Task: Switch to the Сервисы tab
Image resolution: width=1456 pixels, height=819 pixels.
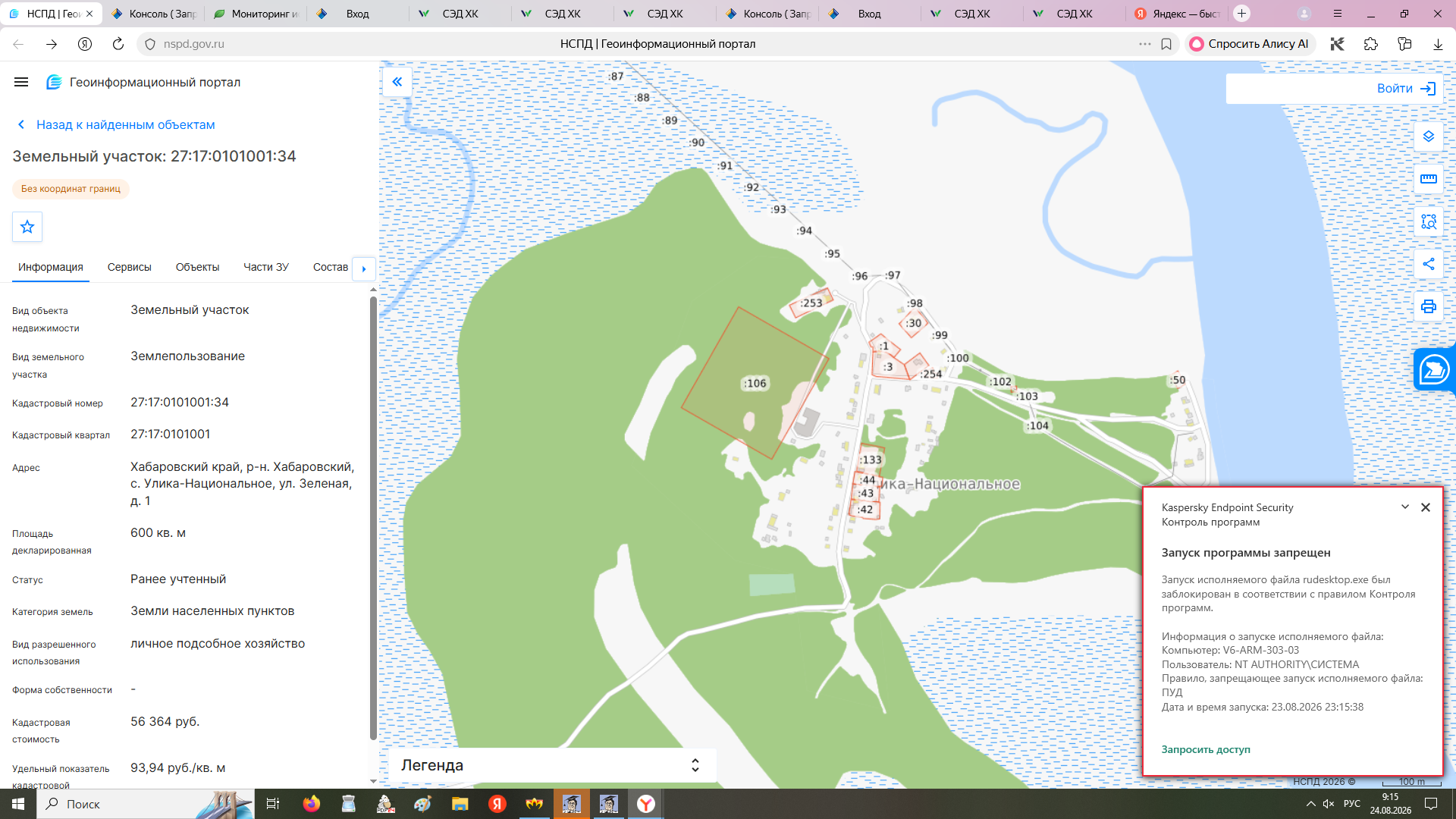Action: pos(130,267)
